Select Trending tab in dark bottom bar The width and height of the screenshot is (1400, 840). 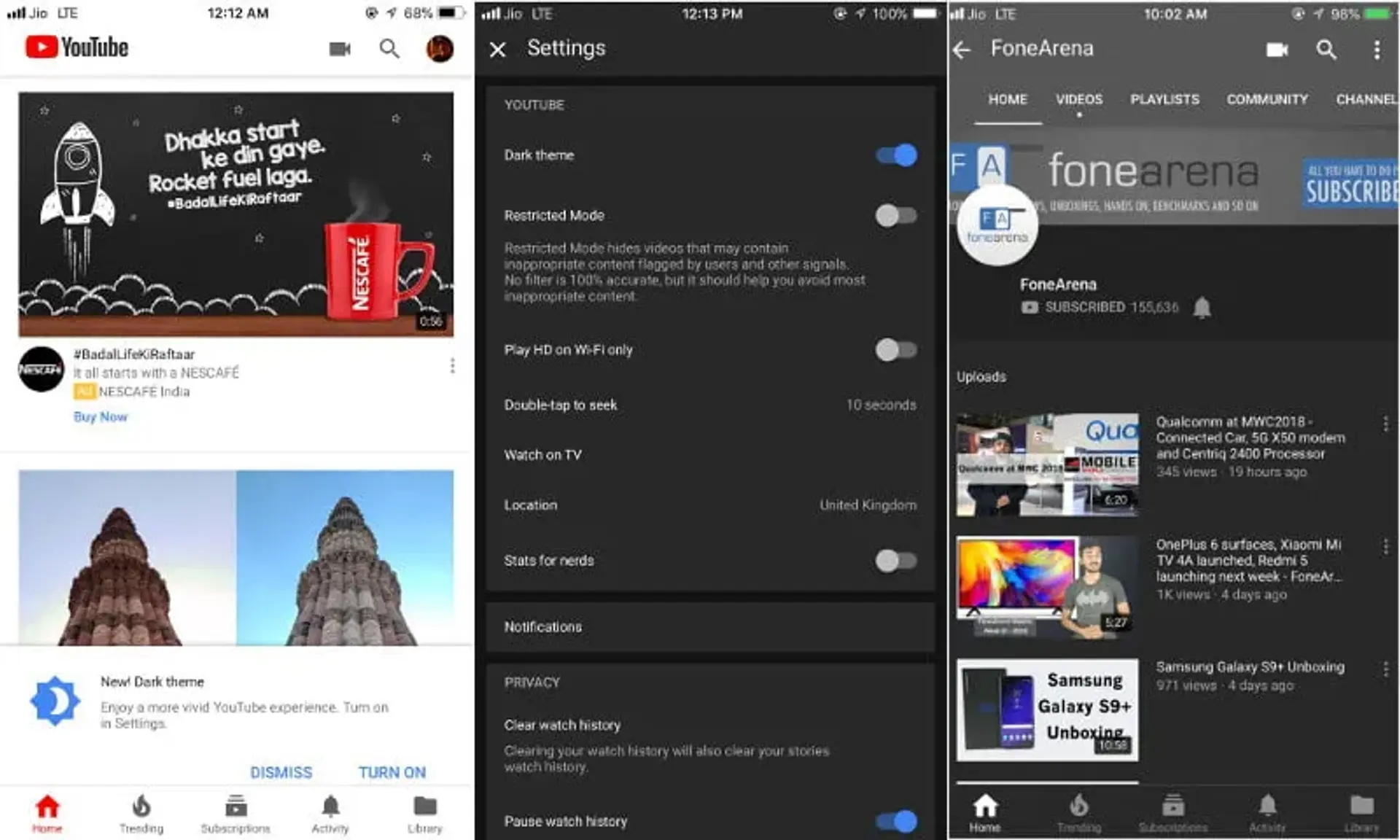point(1079,813)
